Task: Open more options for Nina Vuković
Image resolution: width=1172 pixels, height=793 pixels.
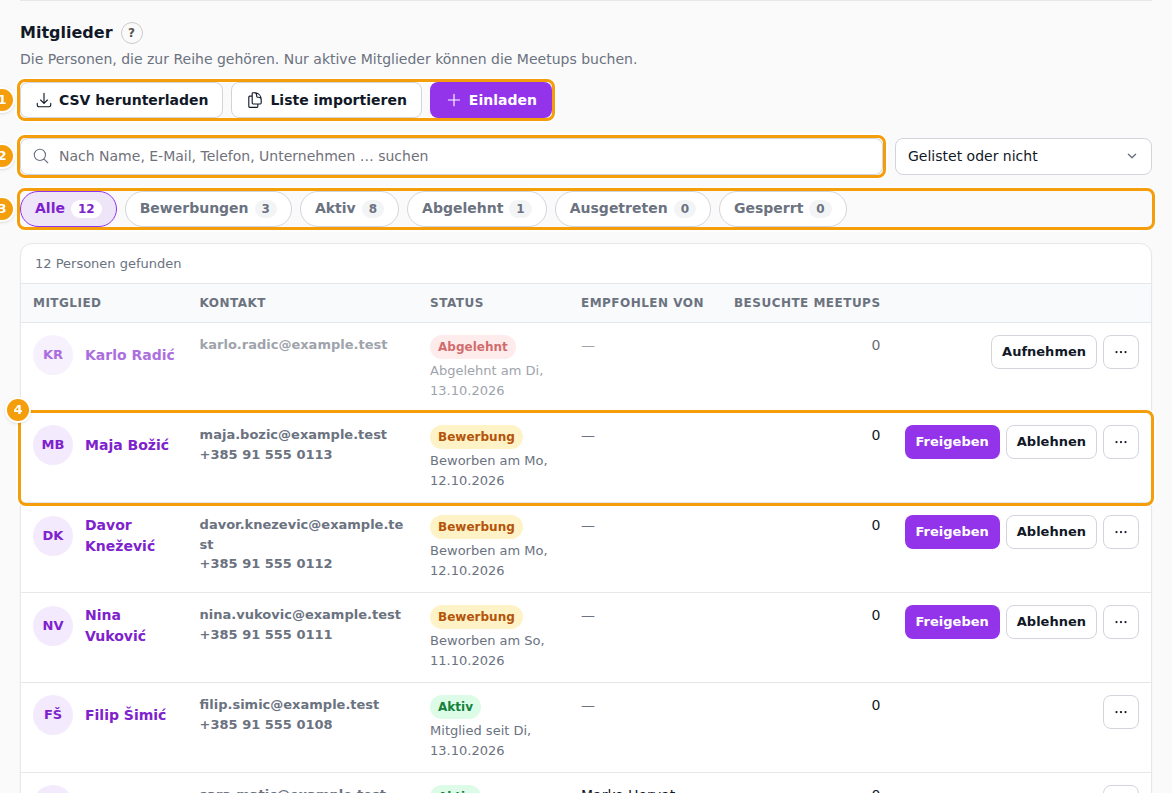Action: coord(1120,622)
